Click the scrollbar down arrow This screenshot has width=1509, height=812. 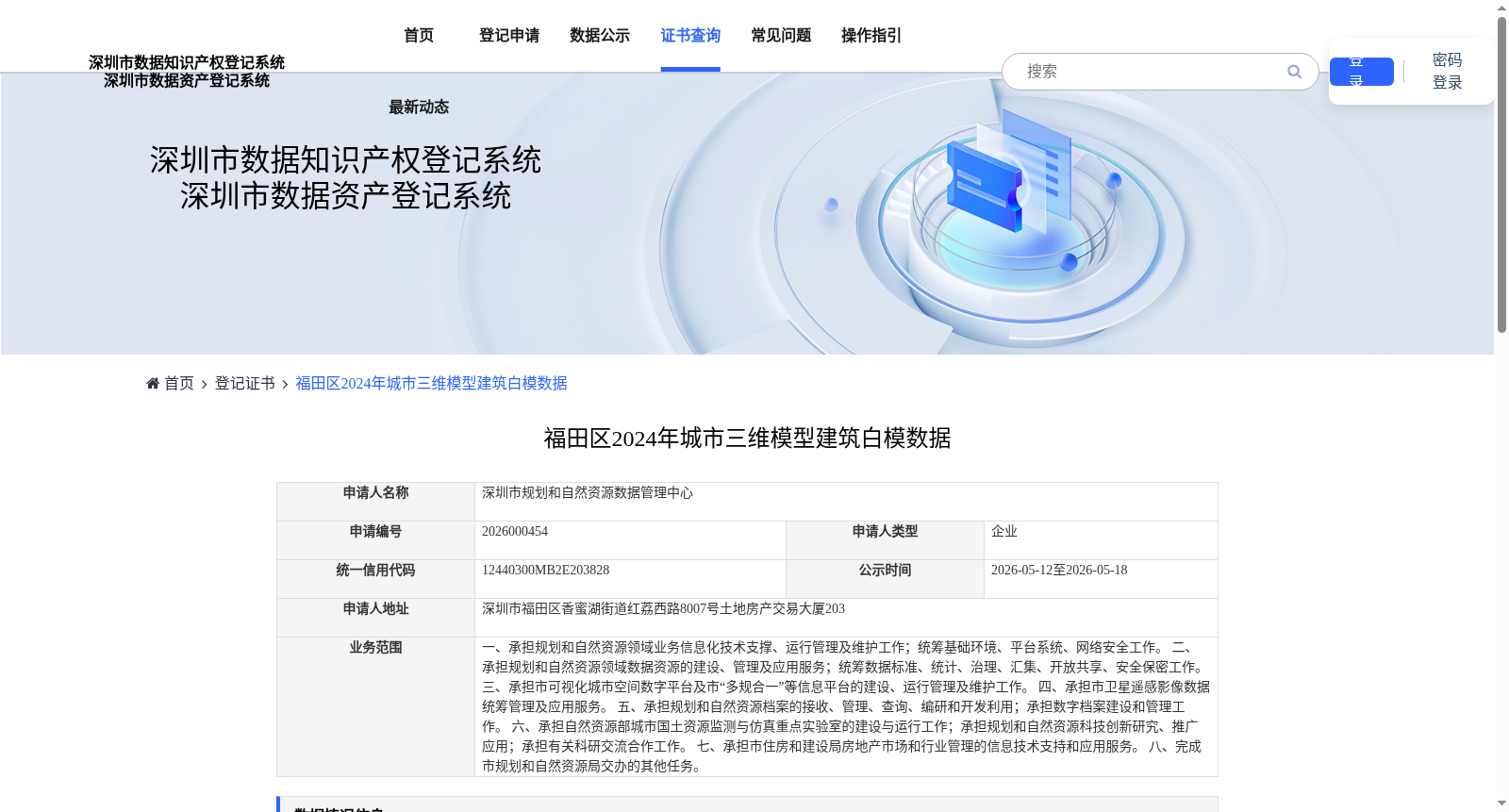click(x=1501, y=804)
